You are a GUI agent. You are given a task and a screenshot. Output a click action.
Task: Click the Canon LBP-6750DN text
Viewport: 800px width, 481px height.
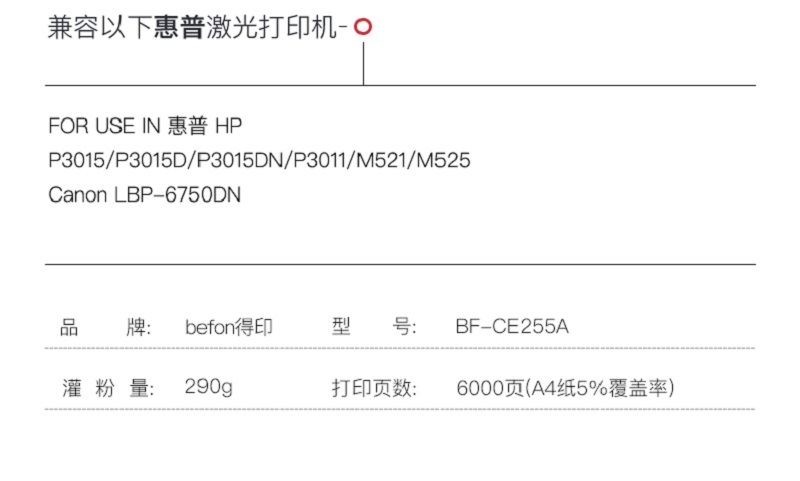tap(144, 195)
